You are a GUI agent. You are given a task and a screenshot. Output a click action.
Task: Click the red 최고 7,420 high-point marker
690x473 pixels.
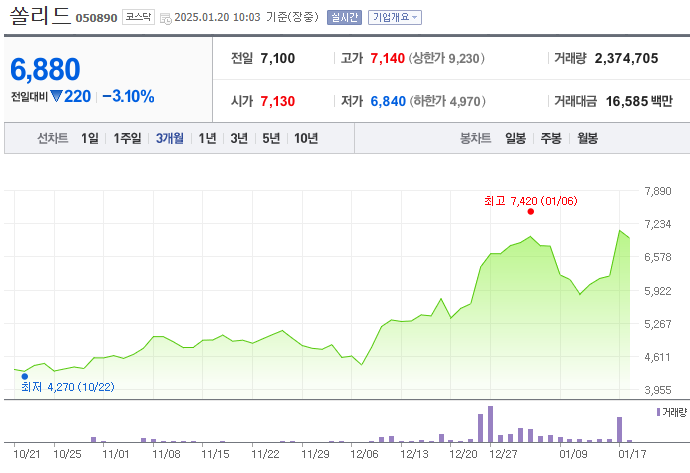click(531, 212)
